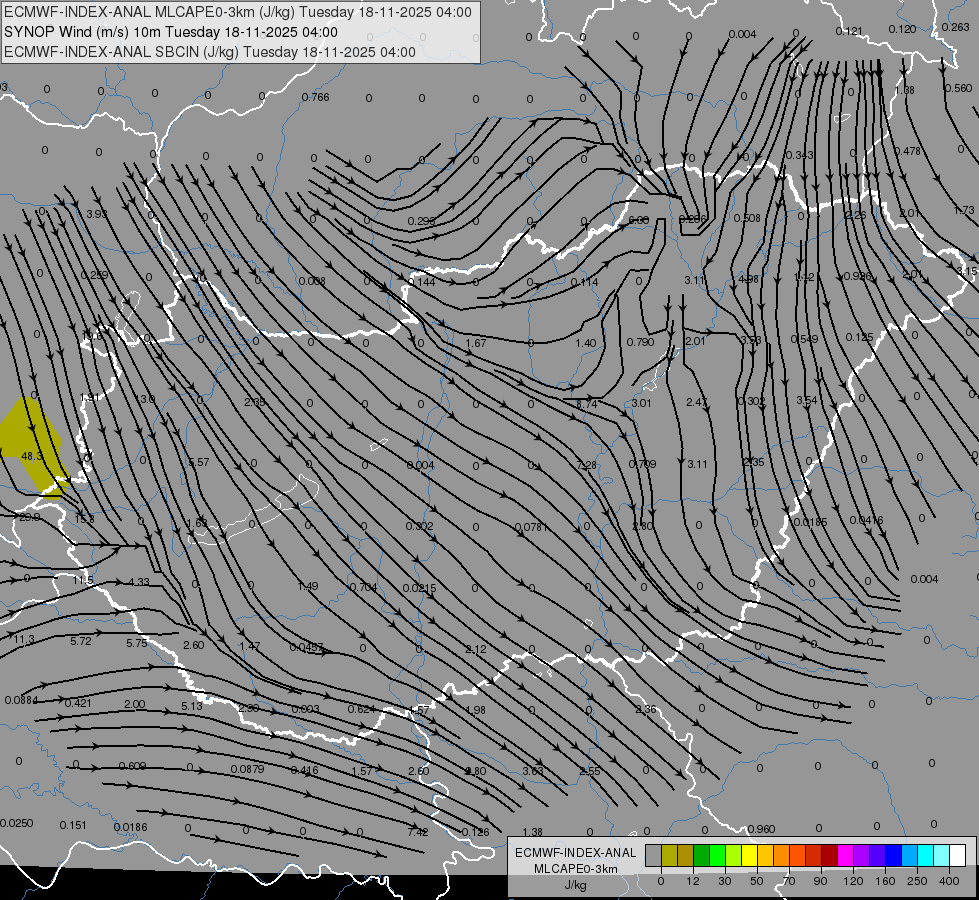Click the map value '1.67'
Image resolution: width=979 pixels, height=900 pixels.
(476, 343)
